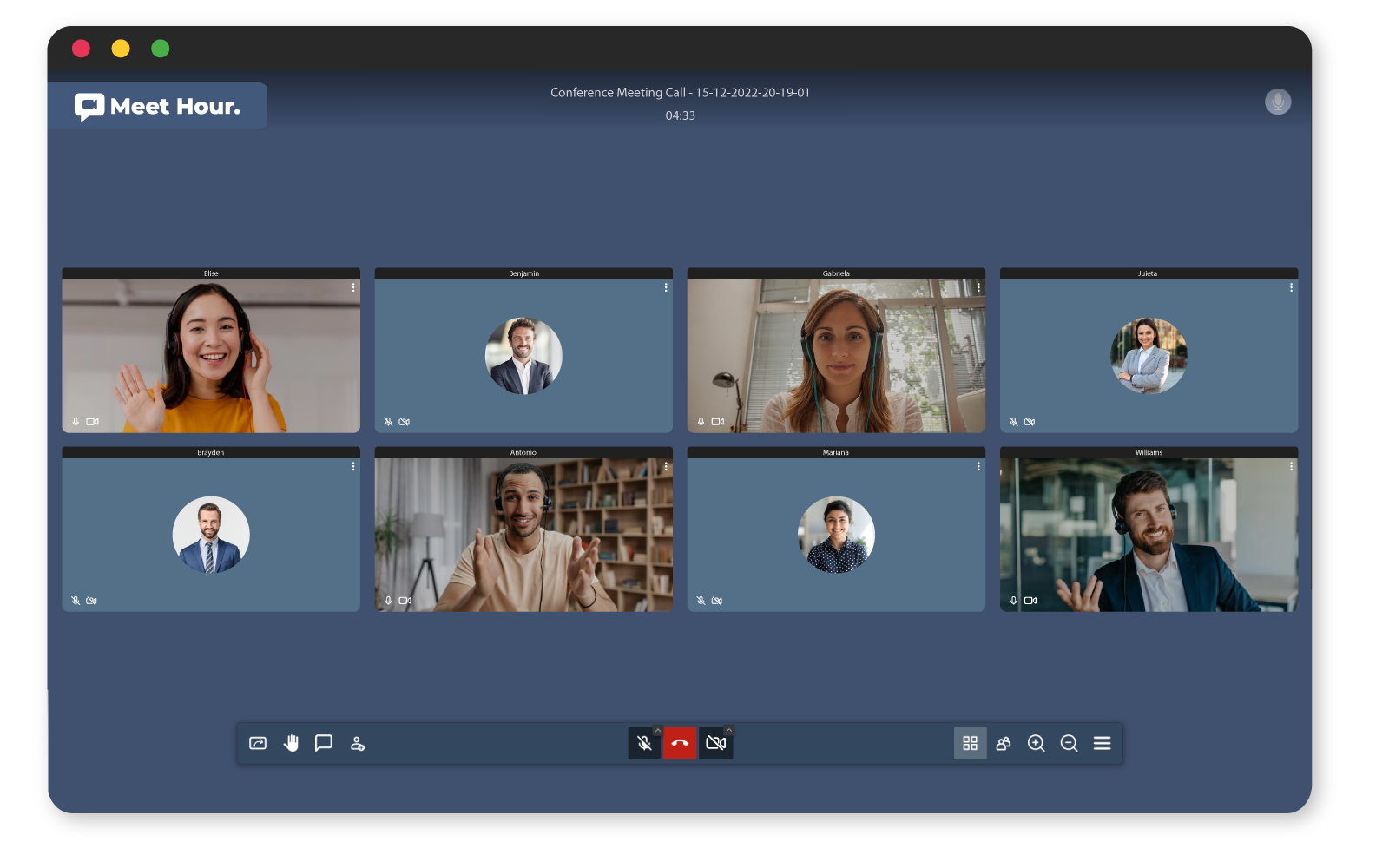Click the invite participant icon
This screenshot has width=1389, height=868.
(x=357, y=744)
